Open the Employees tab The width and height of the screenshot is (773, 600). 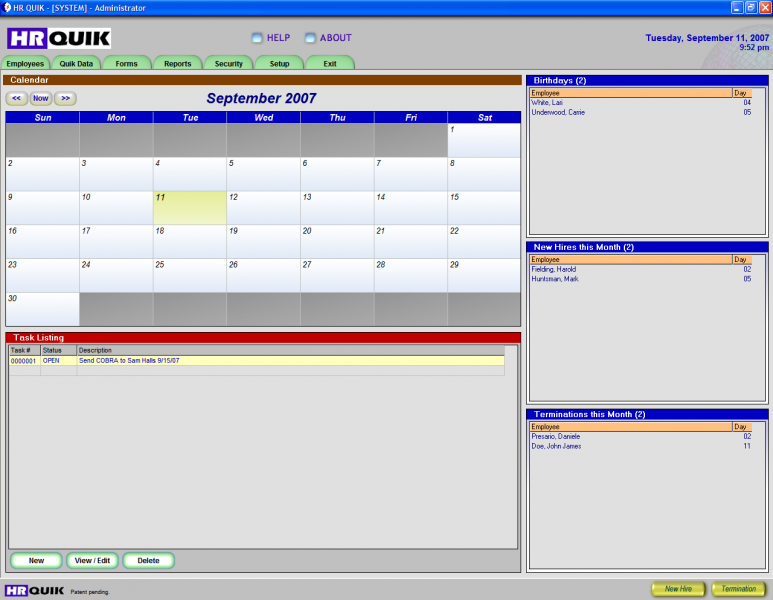25,64
